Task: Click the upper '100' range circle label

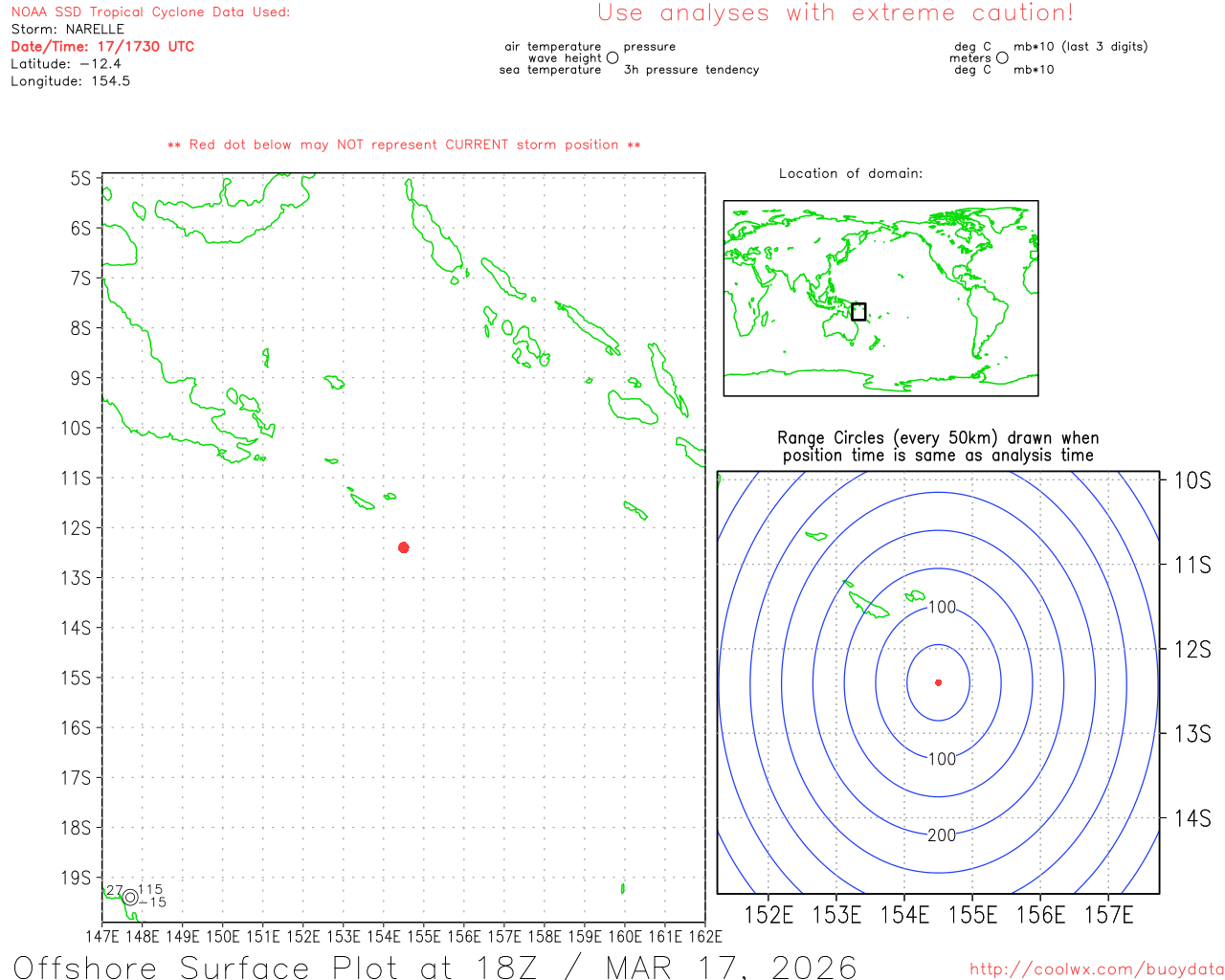Action: (942, 608)
